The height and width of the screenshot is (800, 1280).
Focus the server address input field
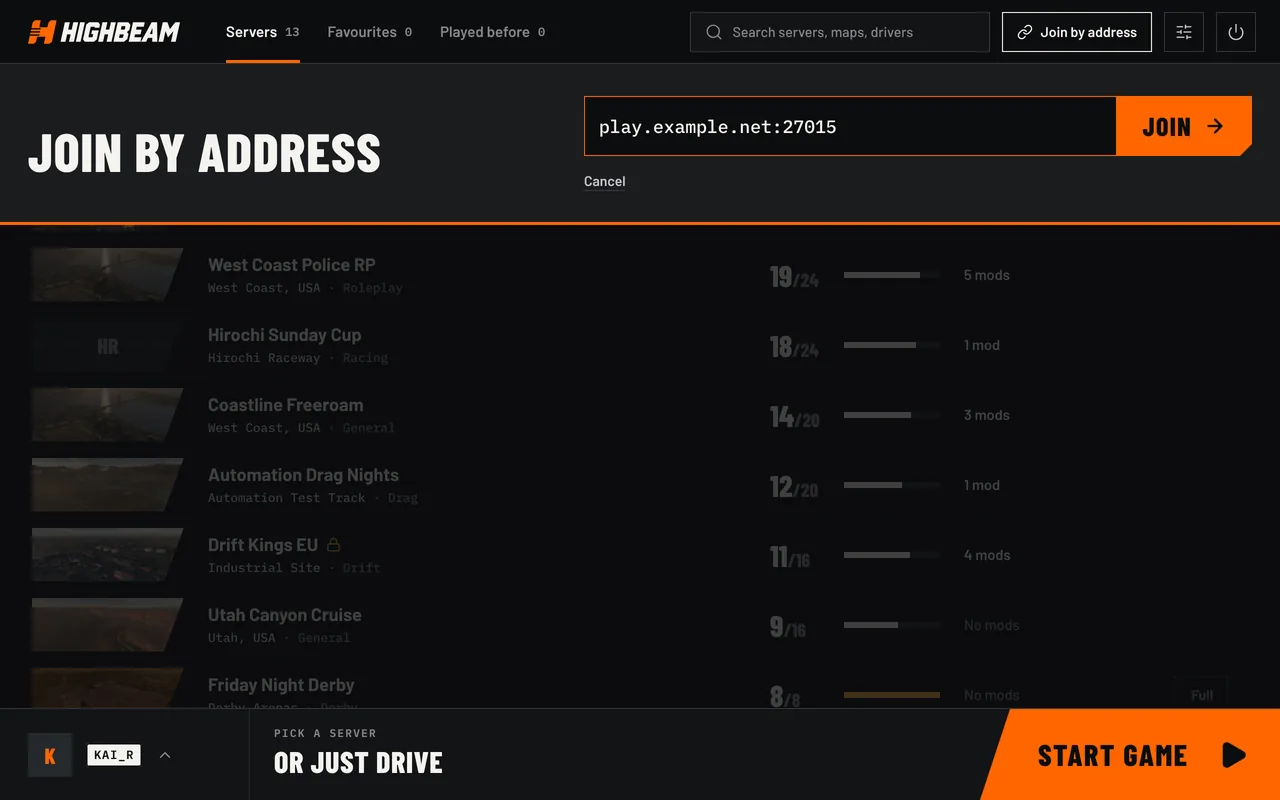click(850, 126)
